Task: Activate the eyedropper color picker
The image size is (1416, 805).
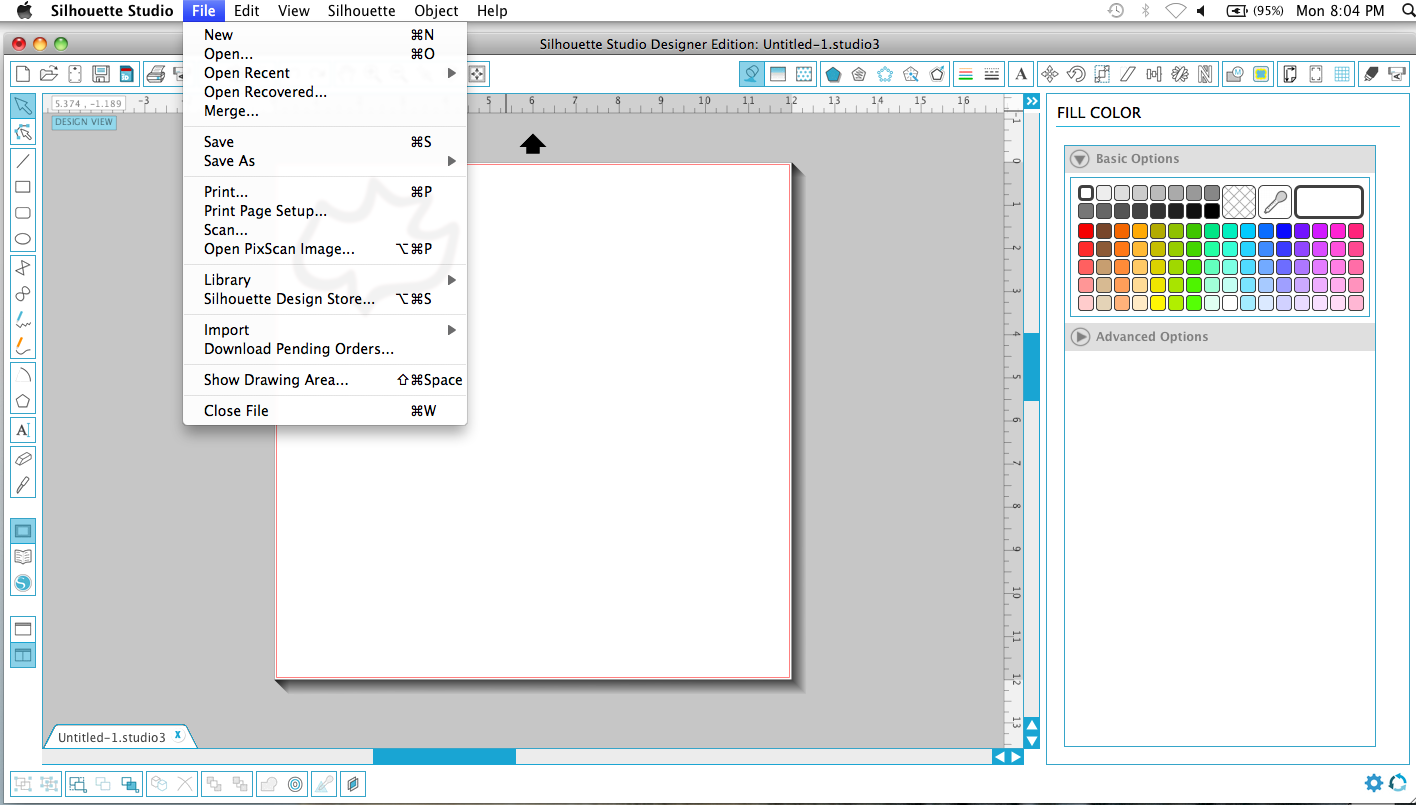Action: pyautogui.click(x=1275, y=202)
